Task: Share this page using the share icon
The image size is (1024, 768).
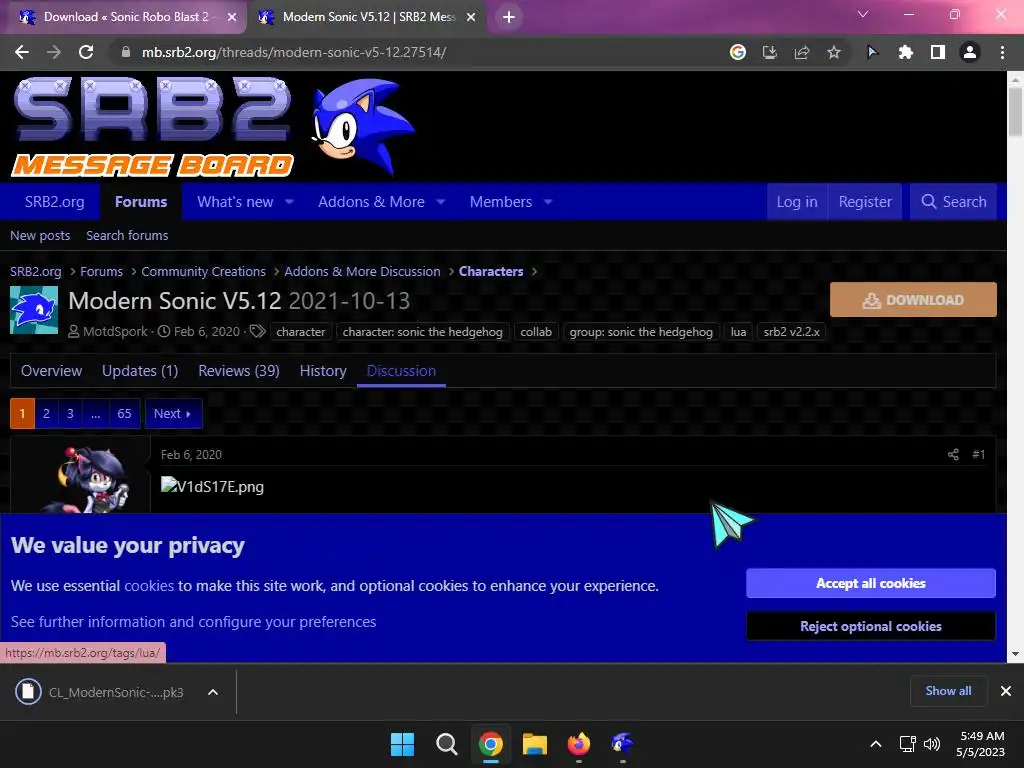Action: tap(801, 52)
